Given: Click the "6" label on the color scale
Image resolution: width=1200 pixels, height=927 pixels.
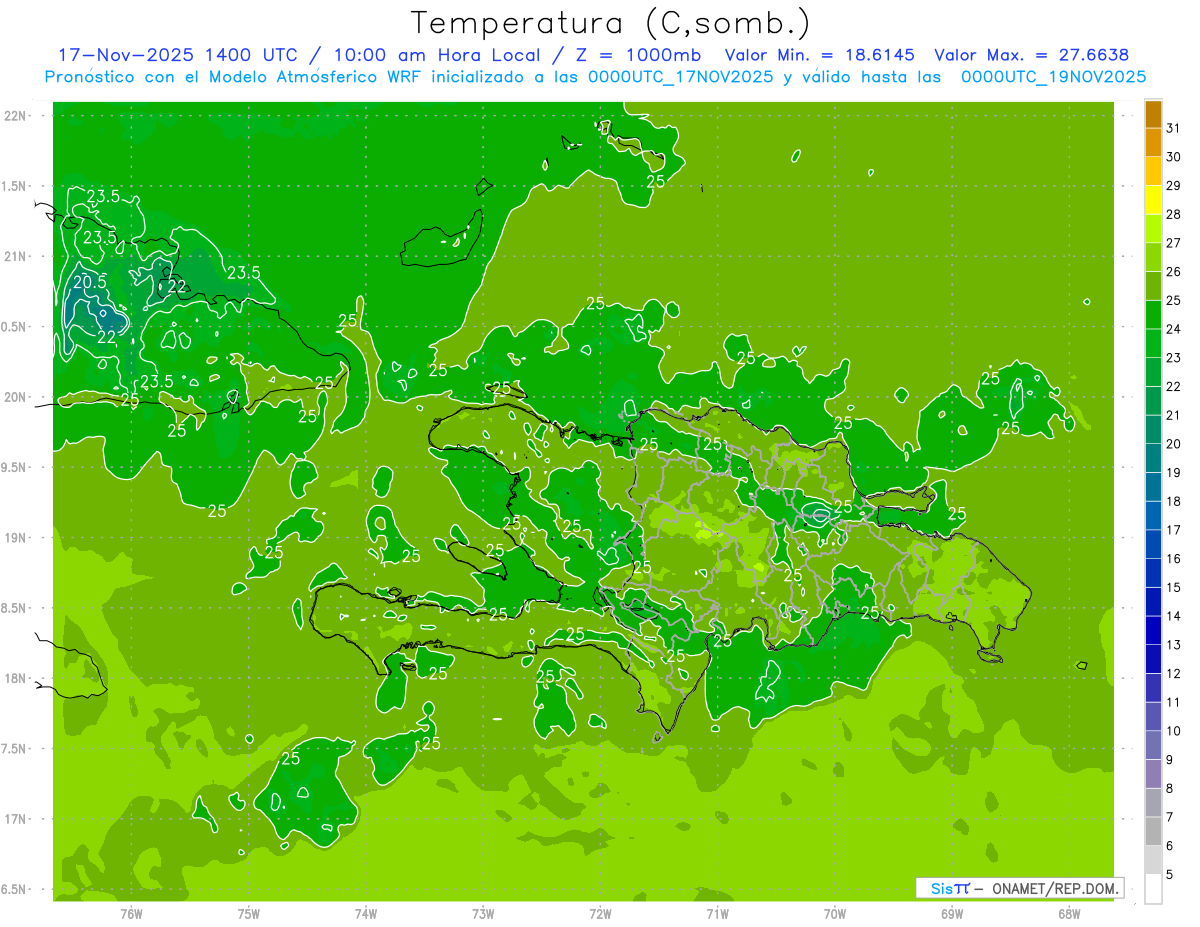Looking at the screenshot, I should [1170, 846].
